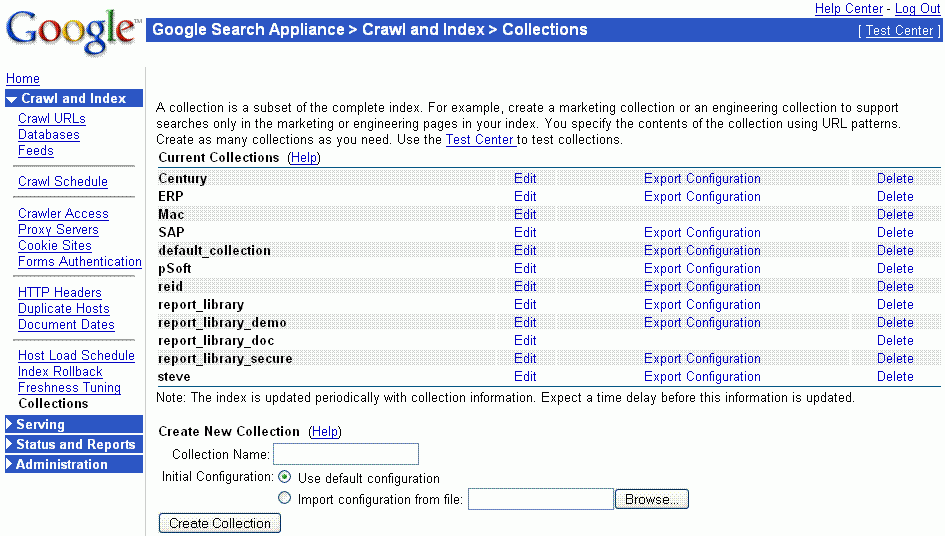Expand the Serving section
The image size is (945, 536).
[74, 424]
